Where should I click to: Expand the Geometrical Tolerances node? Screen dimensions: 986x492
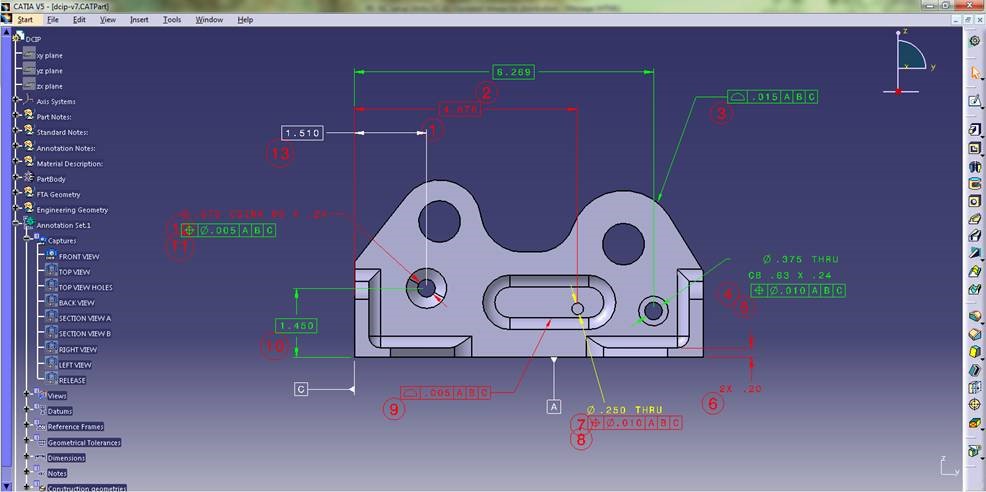click(27, 442)
